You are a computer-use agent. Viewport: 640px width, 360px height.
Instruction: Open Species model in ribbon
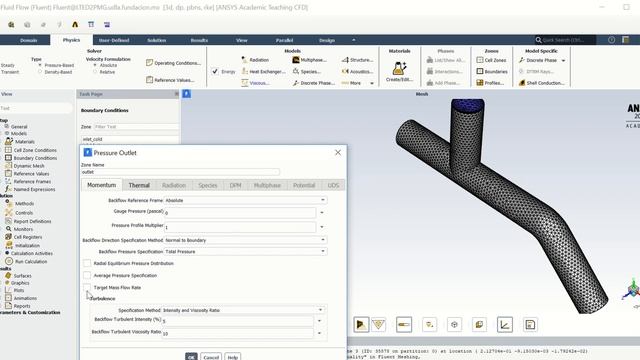click(x=307, y=71)
